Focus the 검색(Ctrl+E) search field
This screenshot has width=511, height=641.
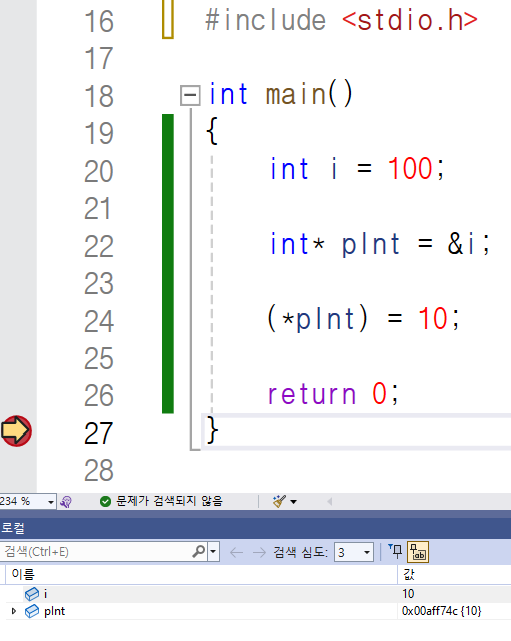click(96, 552)
